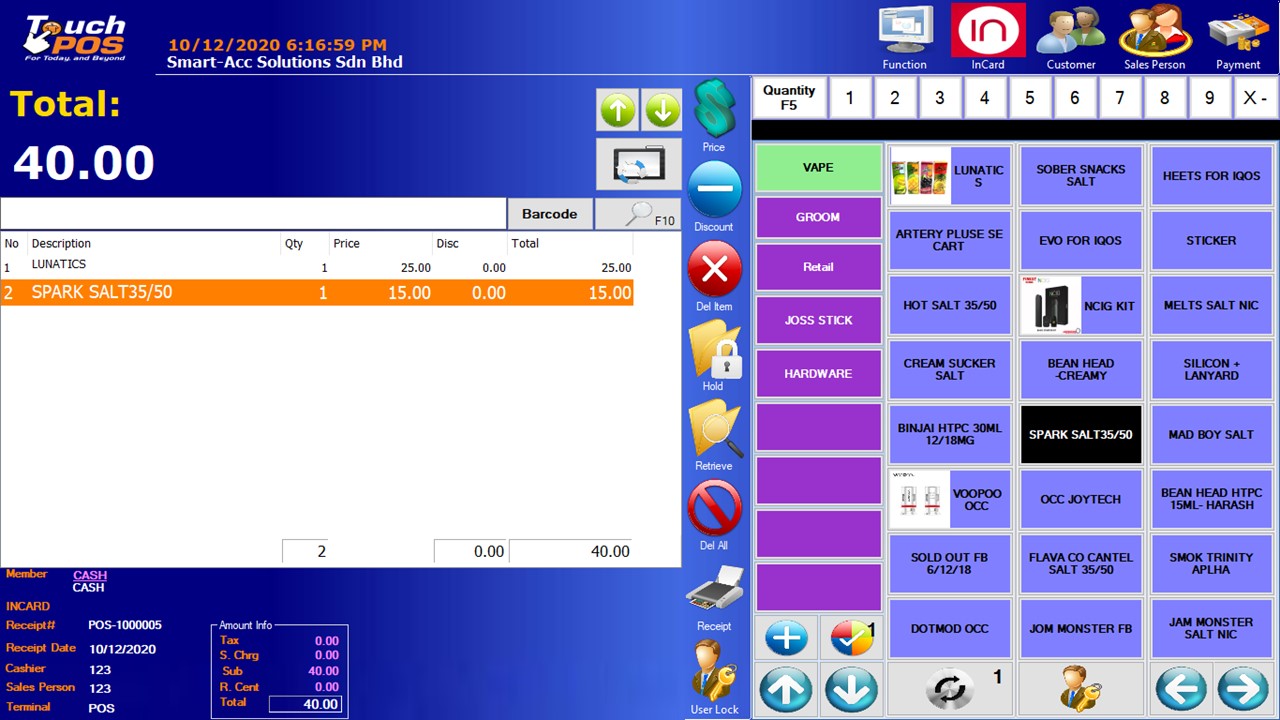Click the barcode entry field
Viewport: 1280px width, 720px height.
(x=254, y=214)
